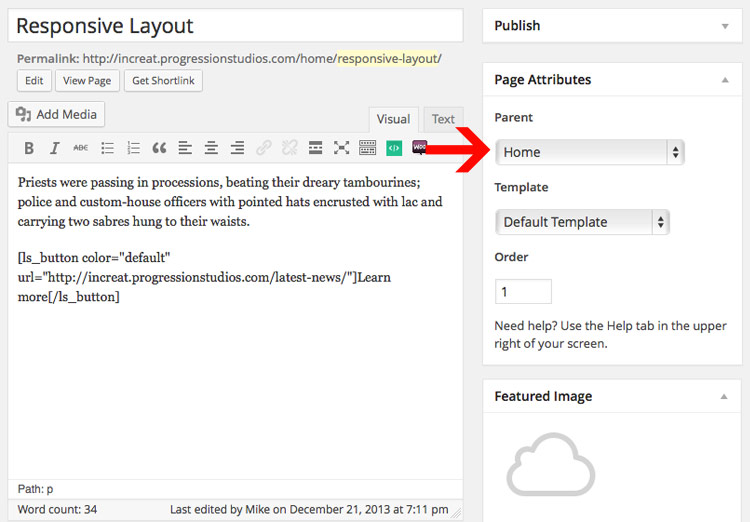Switch to the Text editor tab

point(443,119)
